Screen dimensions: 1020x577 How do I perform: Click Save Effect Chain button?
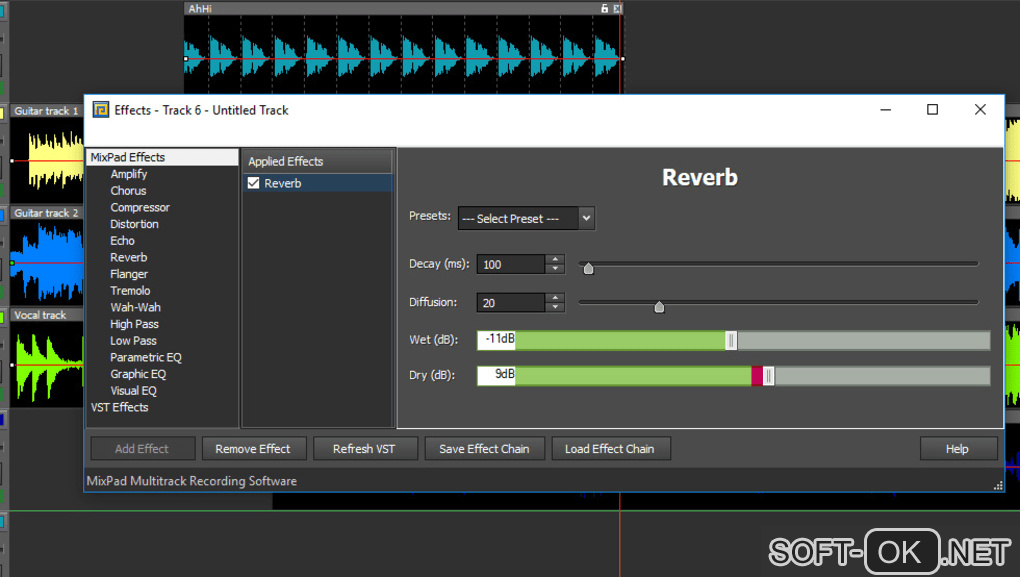pos(484,449)
